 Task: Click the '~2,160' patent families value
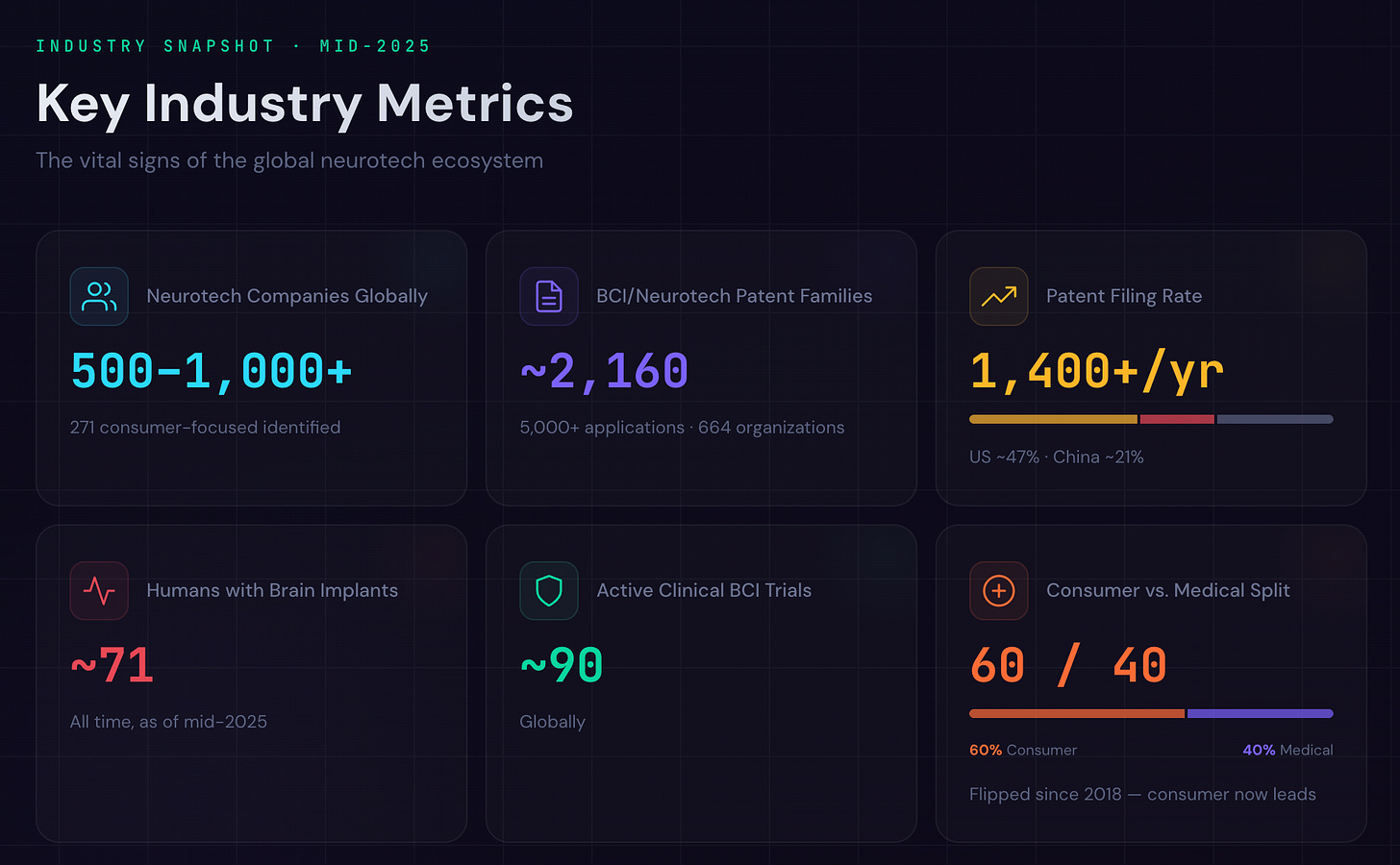pyautogui.click(x=605, y=371)
